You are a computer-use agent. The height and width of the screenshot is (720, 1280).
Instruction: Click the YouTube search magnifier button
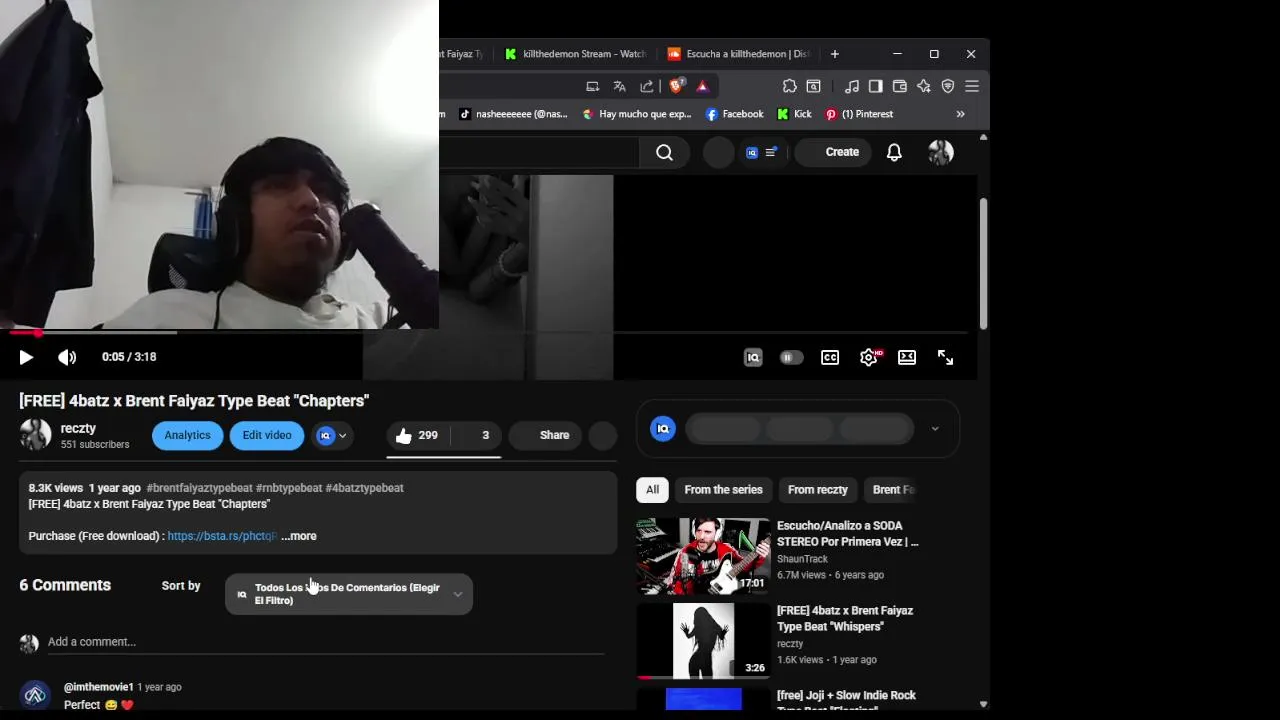point(664,152)
